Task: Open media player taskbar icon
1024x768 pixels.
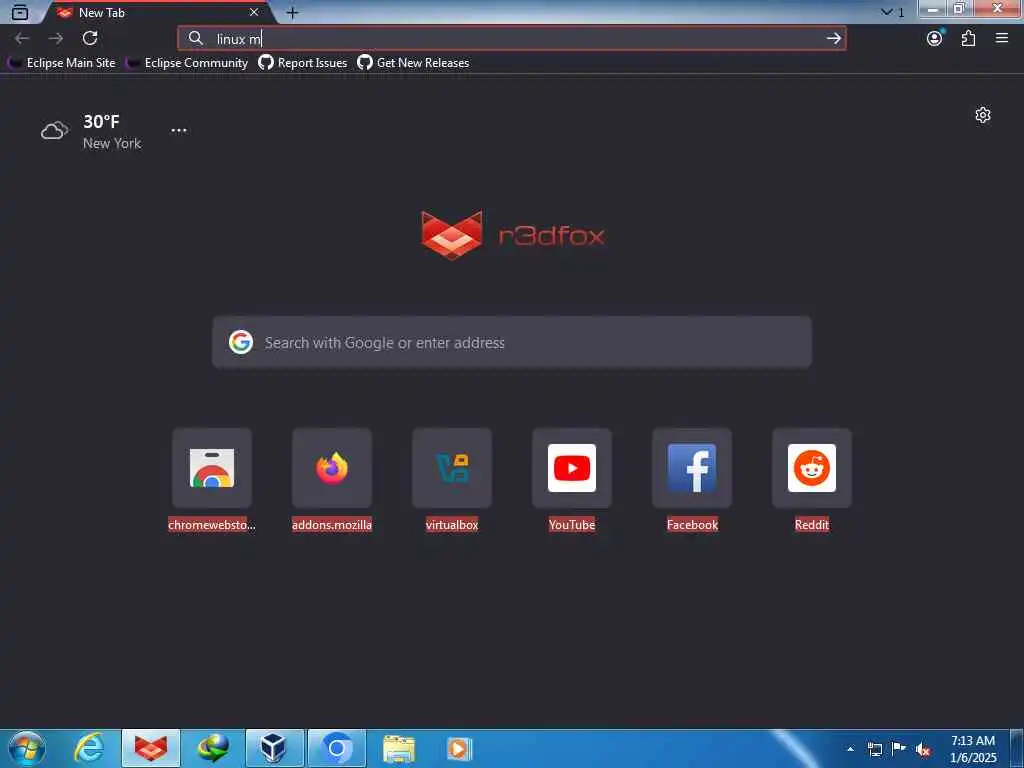Action: (459, 748)
